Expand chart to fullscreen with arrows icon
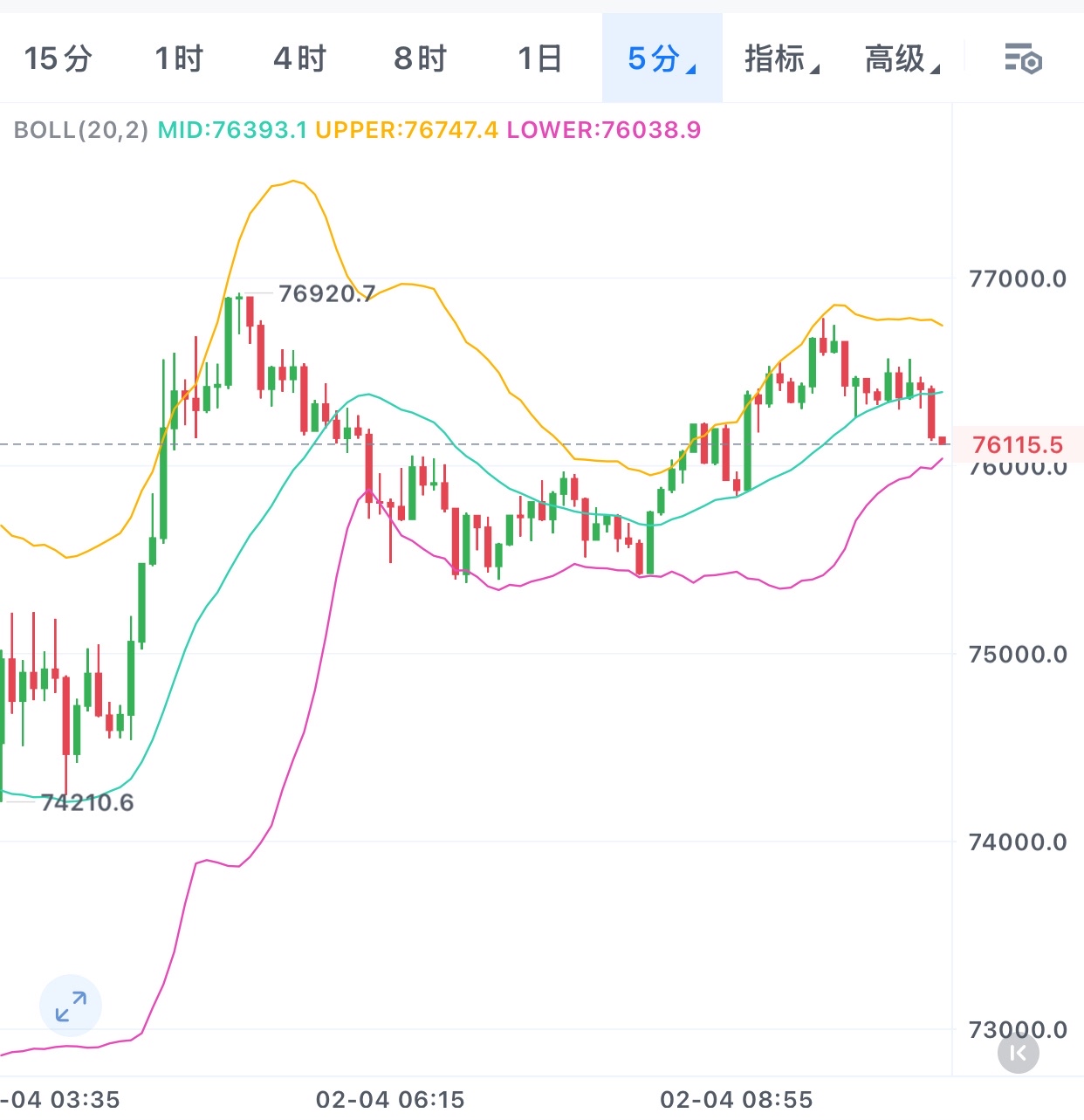Viewport: 1084px width, 1120px height. 71,1006
